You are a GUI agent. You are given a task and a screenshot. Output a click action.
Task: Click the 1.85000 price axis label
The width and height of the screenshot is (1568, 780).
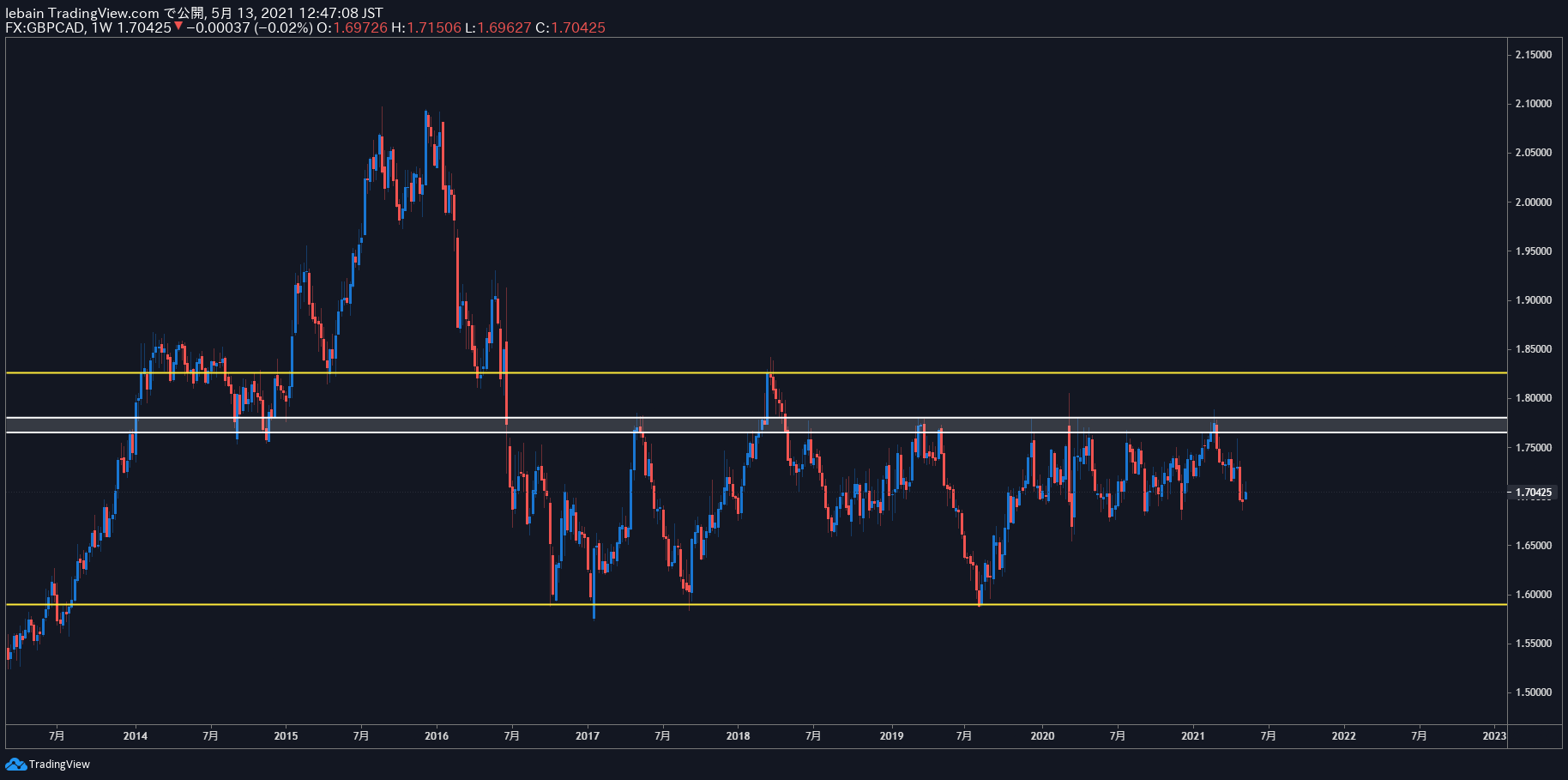[1533, 349]
